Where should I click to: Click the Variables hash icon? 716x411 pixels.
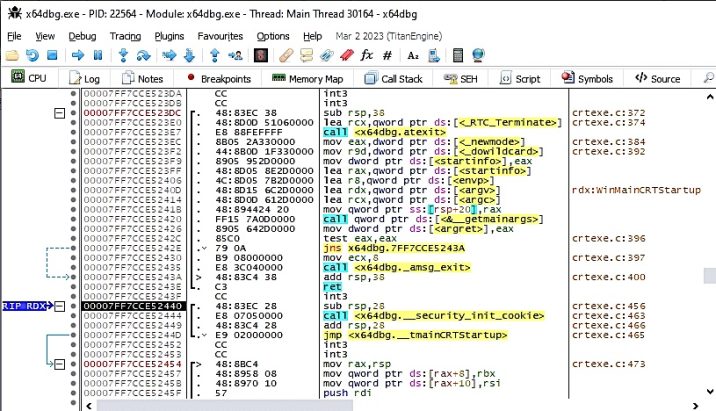pos(387,55)
